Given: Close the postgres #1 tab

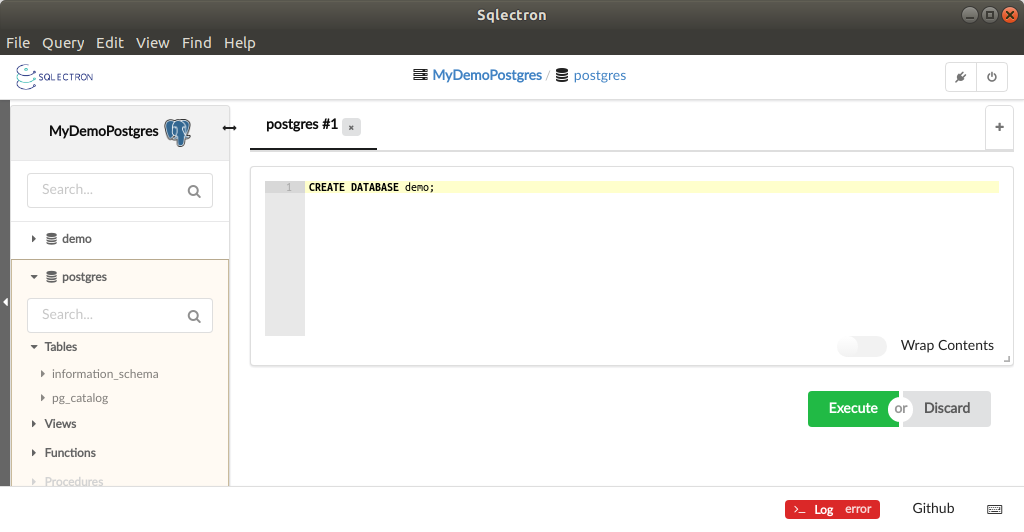Looking at the screenshot, I should [x=351, y=127].
